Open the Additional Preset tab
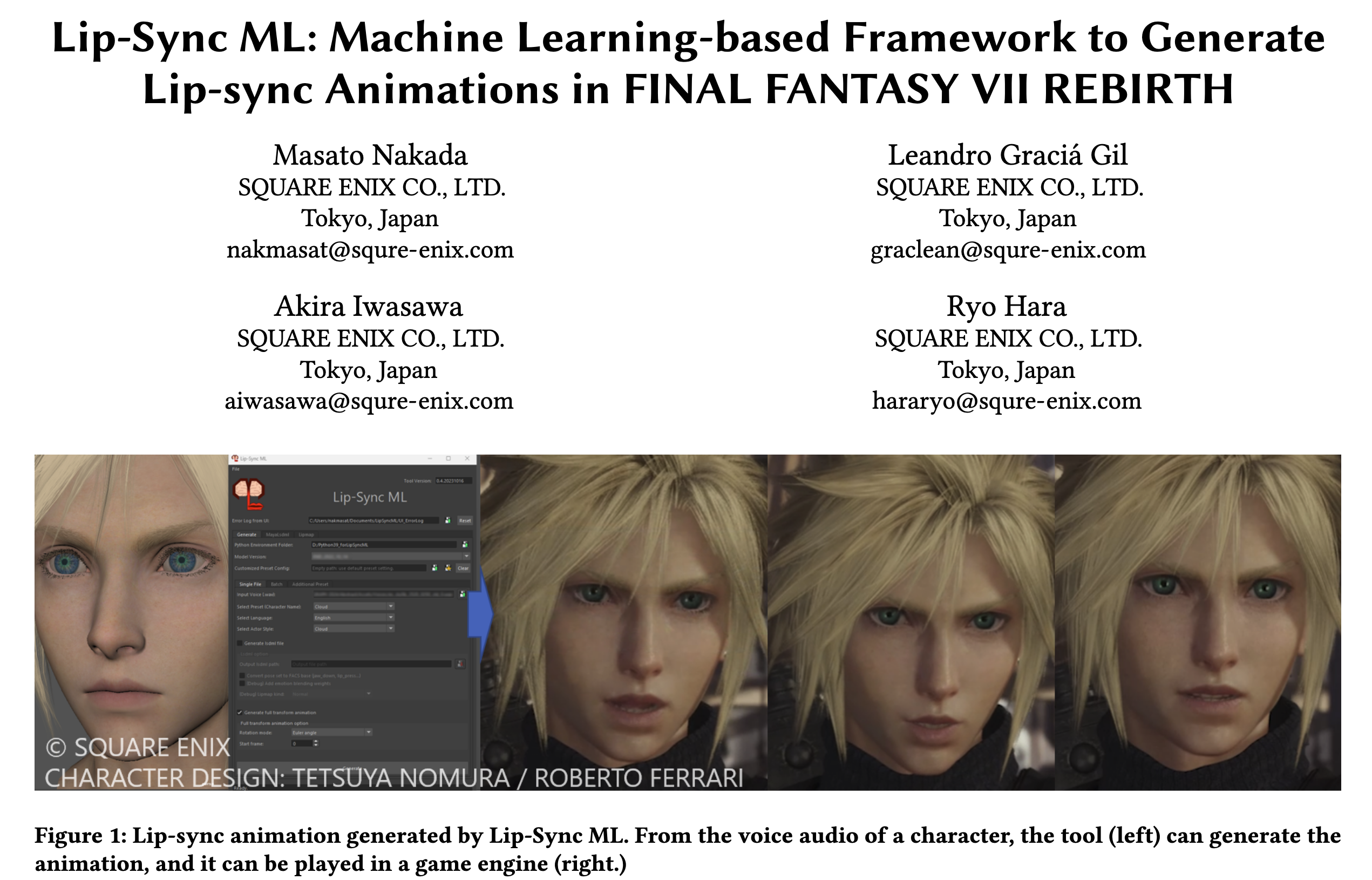The height and width of the screenshot is (880, 1372). (x=310, y=584)
